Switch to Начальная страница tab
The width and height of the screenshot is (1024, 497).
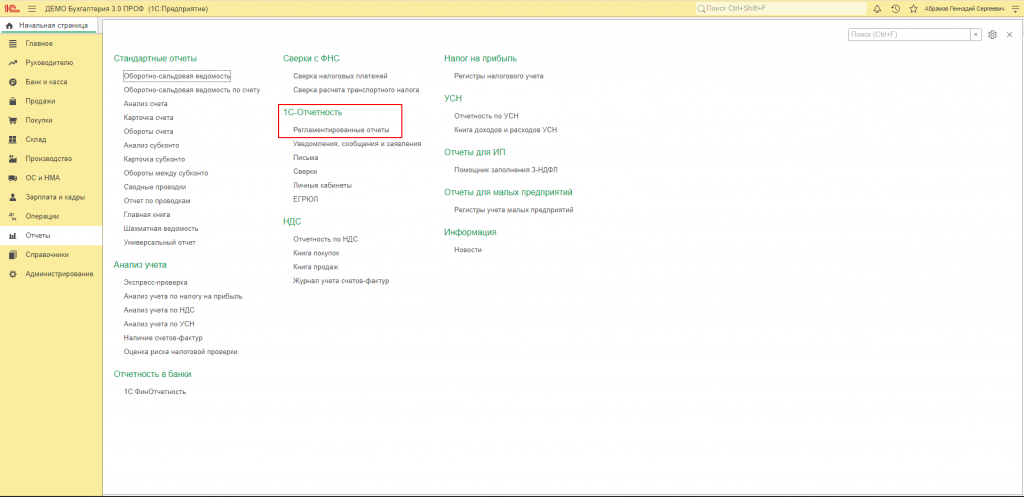click(48, 25)
